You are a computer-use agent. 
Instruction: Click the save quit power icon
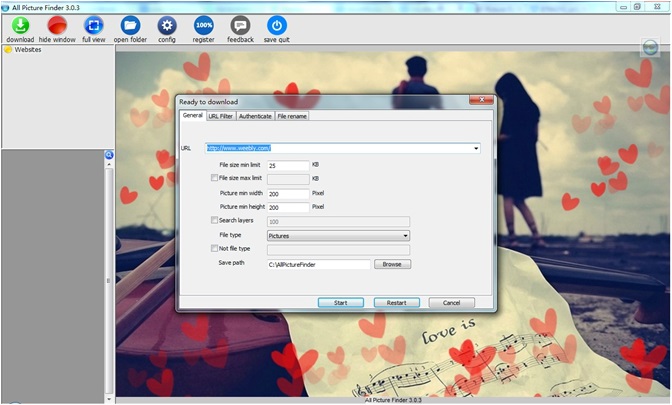coord(276,25)
